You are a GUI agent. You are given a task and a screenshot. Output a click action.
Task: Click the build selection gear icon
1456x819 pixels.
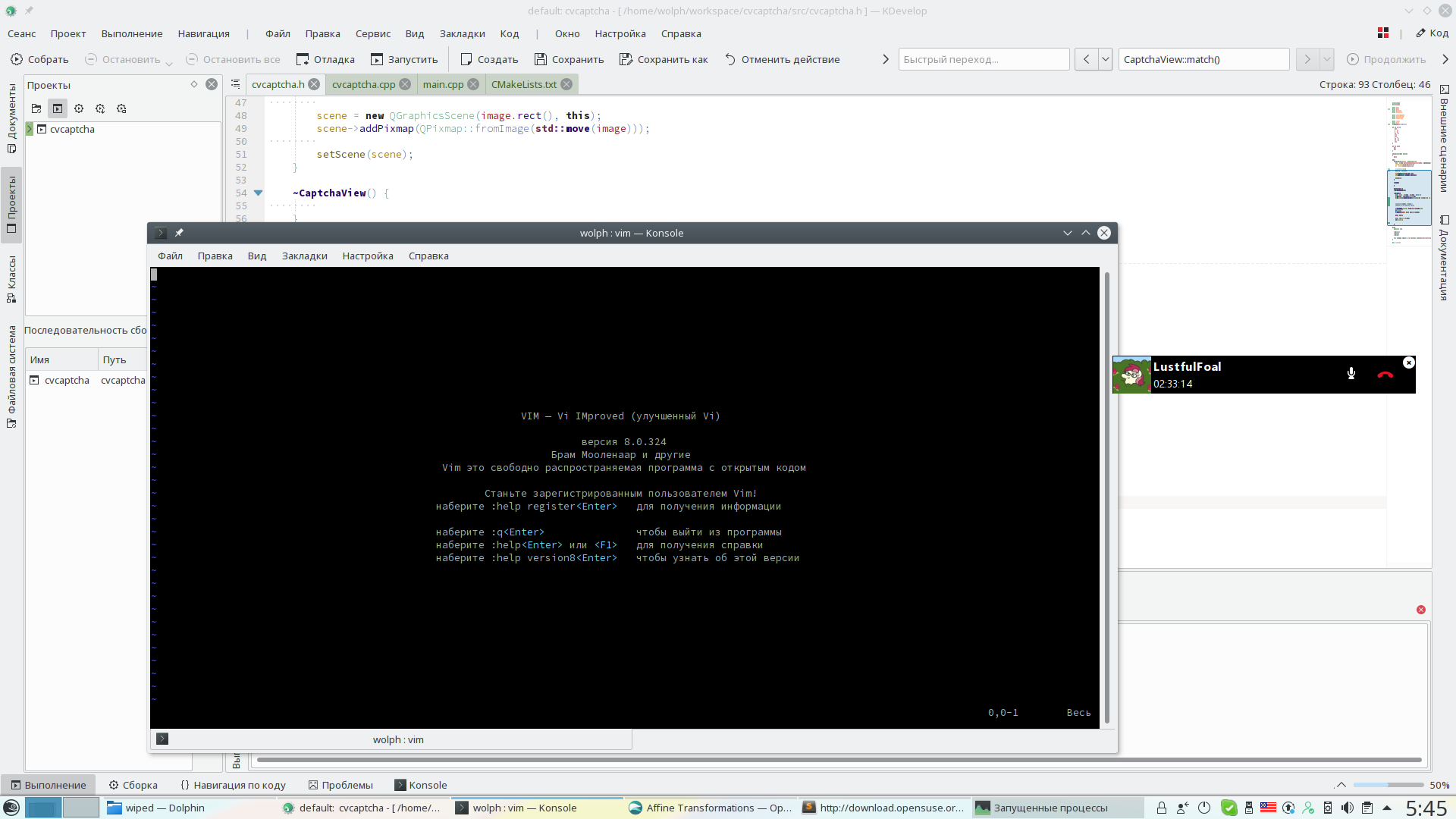[79, 108]
